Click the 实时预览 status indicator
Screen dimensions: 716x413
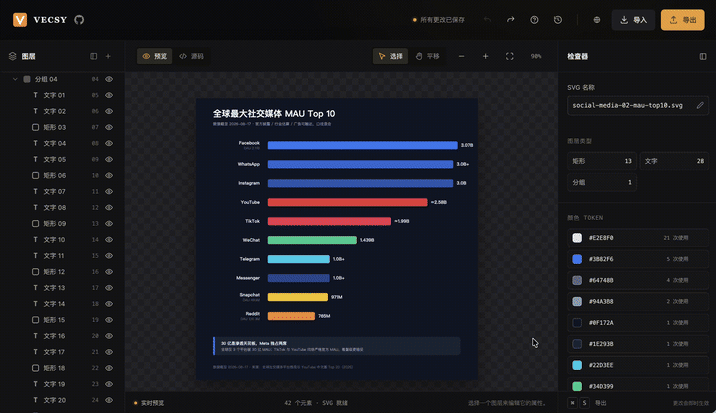[149, 403]
